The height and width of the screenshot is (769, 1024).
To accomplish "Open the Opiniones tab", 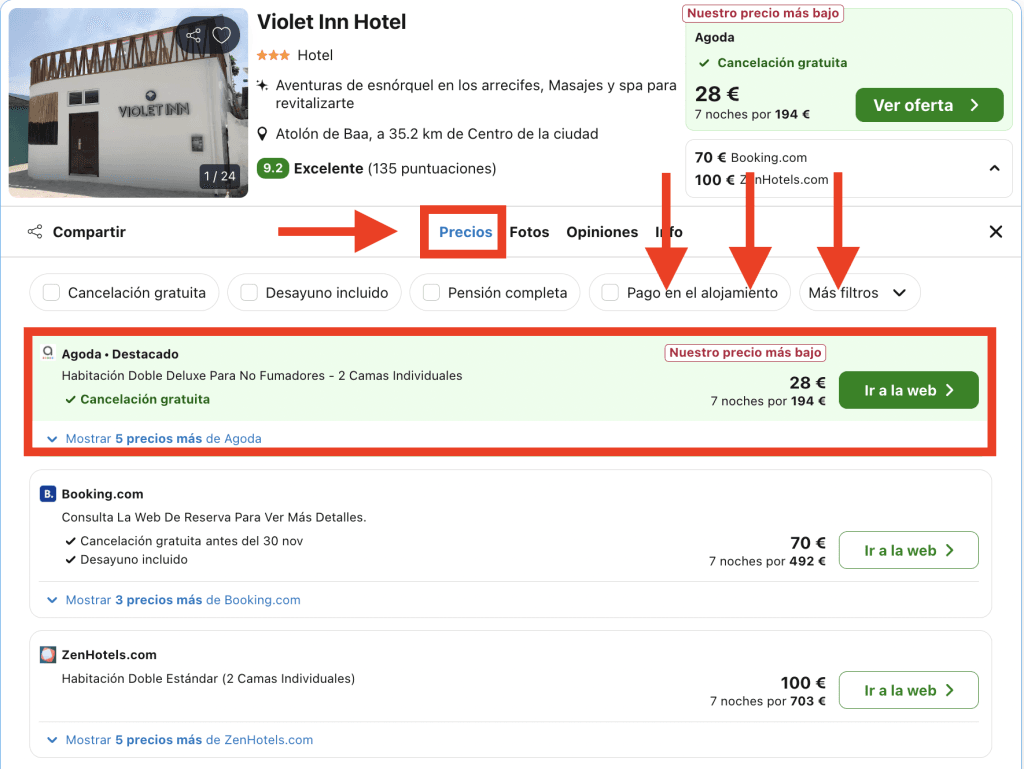I will [602, 232].
